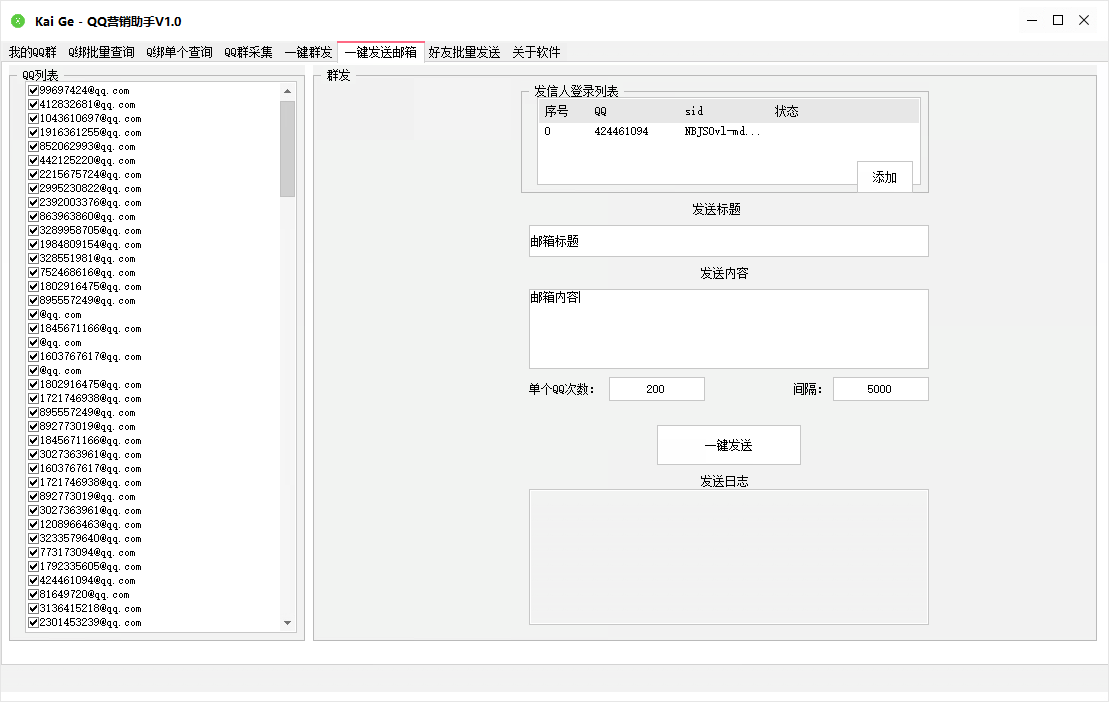Image resolution: width=1109 pixels, height=702 pixels.
Task: Click the 状态 column header
Action: pos(787,111)
